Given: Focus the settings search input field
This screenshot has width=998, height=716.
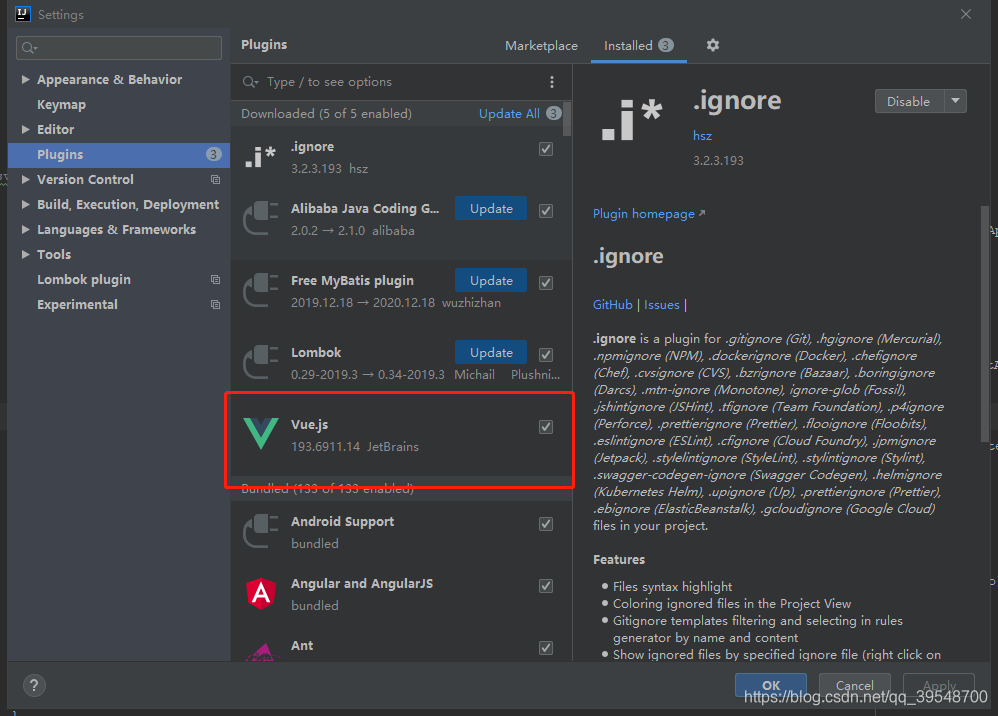Looking at the screenshot, I should coord(119,48).
